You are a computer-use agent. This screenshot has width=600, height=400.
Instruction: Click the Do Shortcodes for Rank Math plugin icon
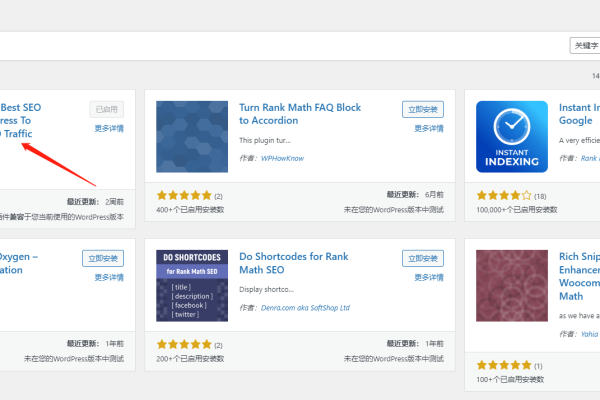[192, 286]
